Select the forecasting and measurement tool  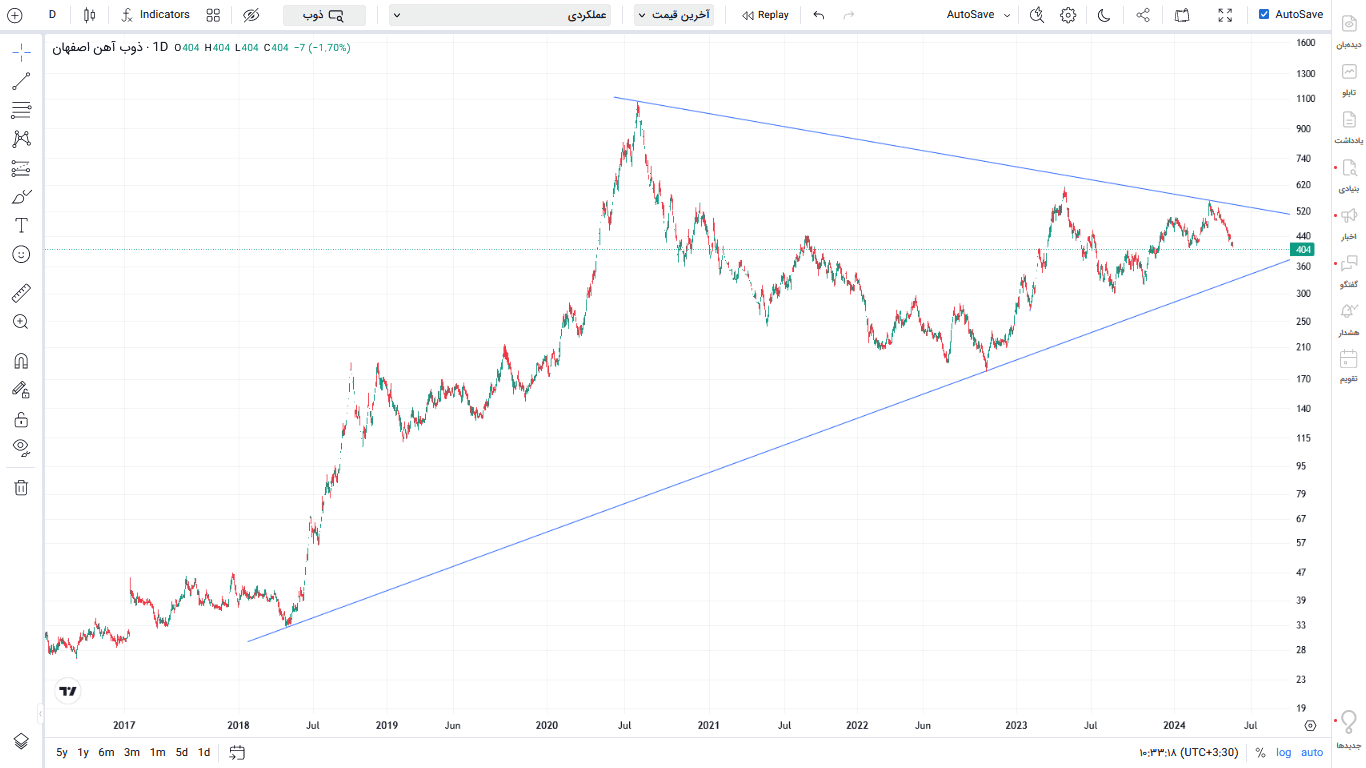coord(21,168)
